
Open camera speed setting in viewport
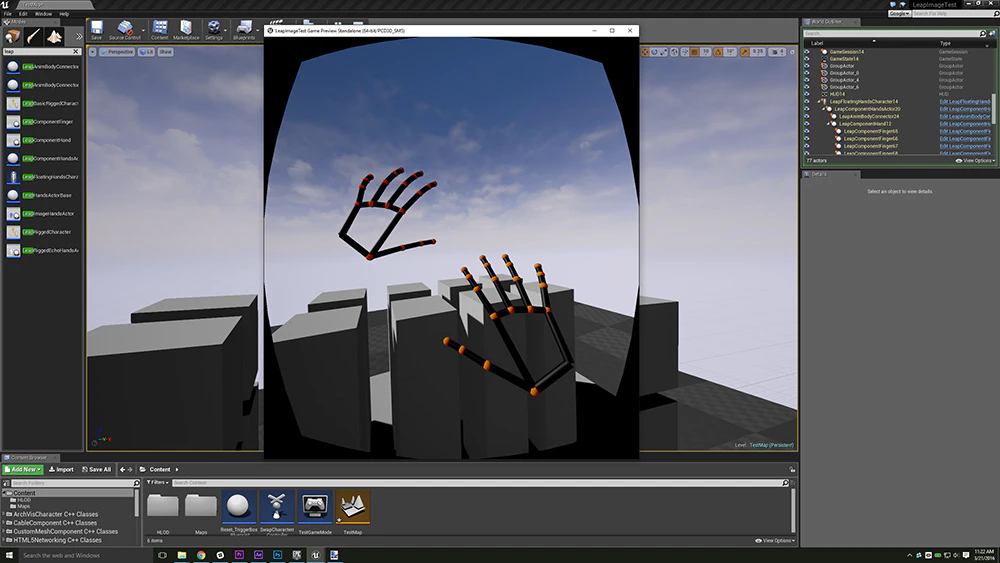[777, 52]
